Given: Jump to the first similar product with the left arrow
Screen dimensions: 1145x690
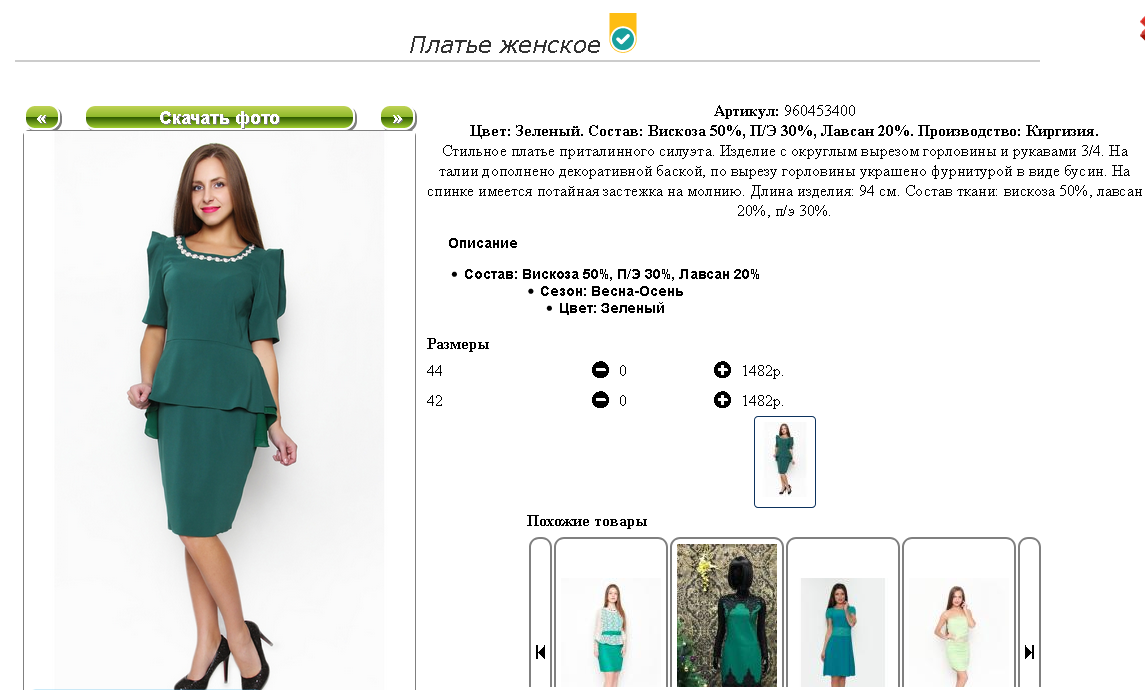Looking at the screenshot, I should click(540, 652).
